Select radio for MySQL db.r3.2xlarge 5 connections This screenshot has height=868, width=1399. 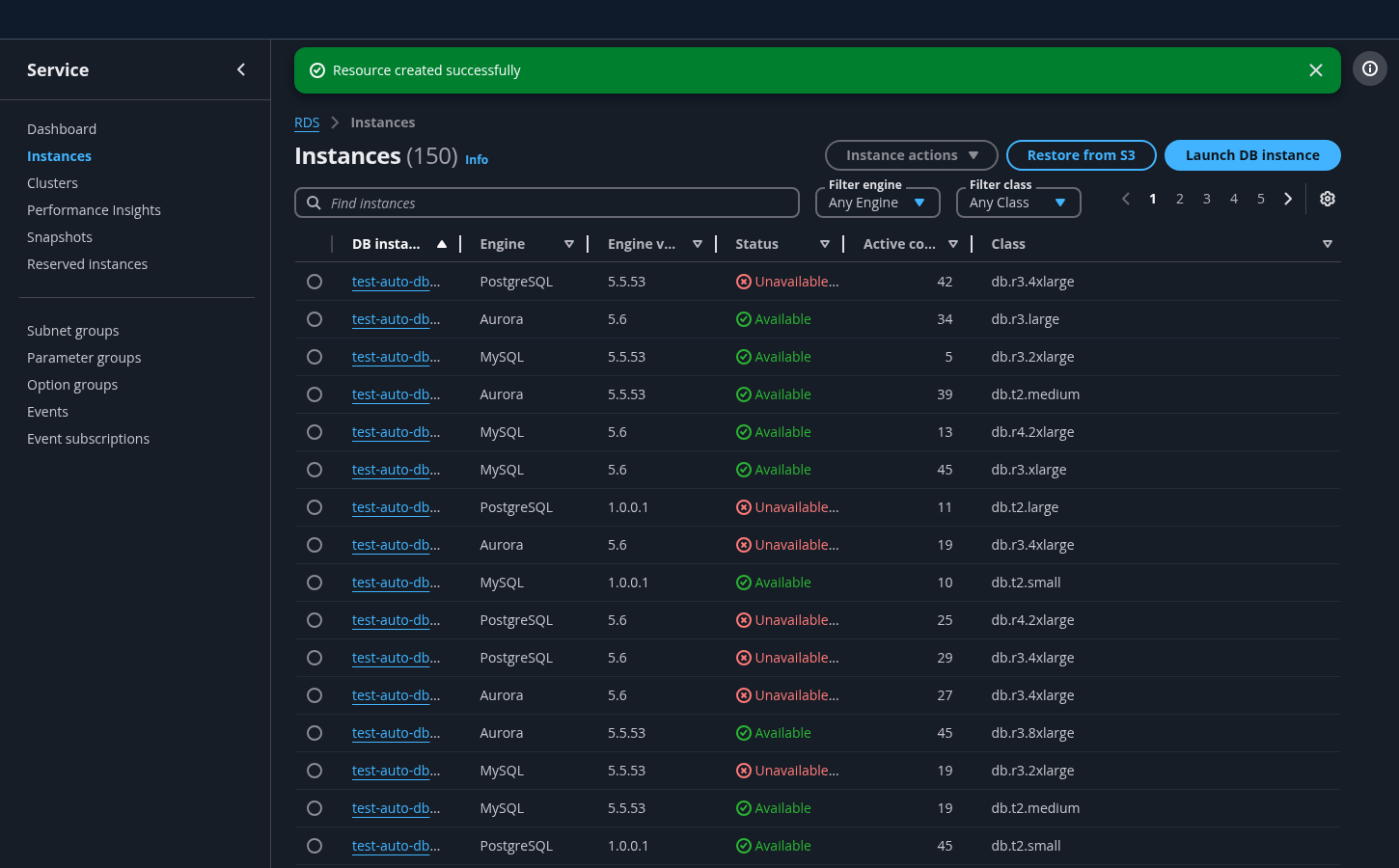point(315,357)
